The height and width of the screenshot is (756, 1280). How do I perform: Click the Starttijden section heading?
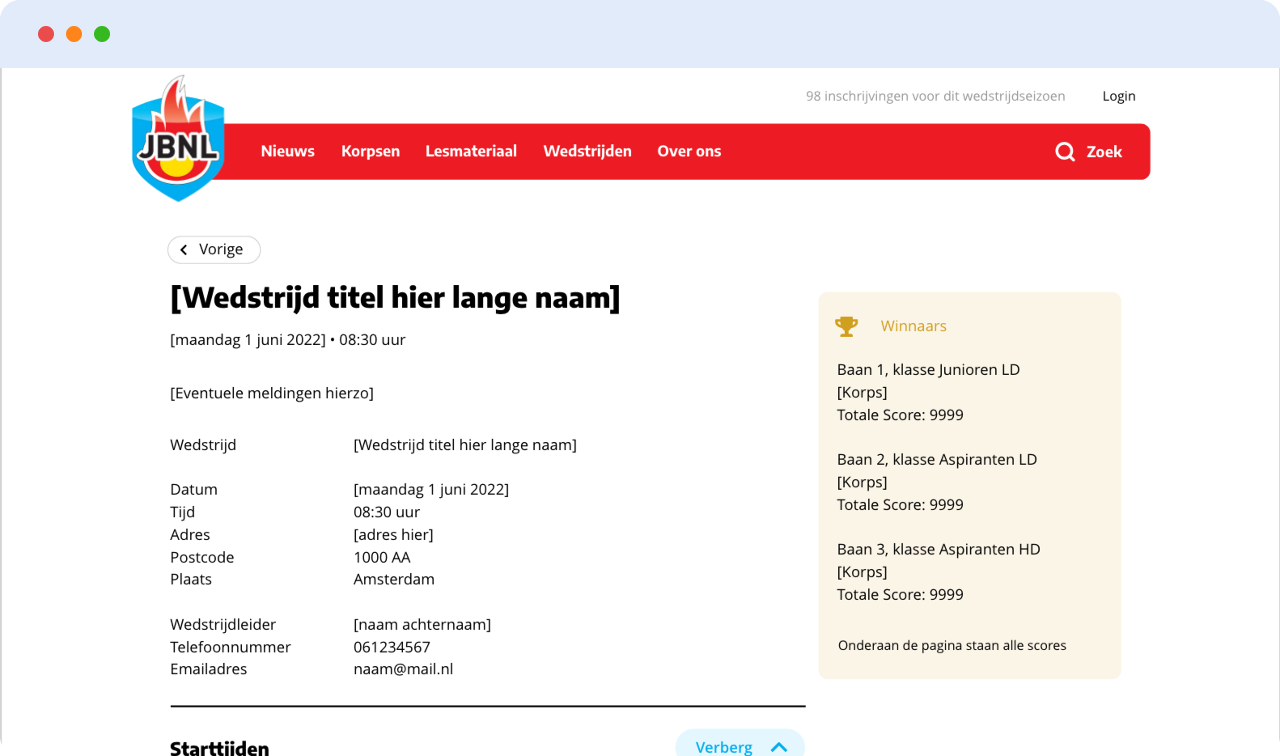click(219, 747)
